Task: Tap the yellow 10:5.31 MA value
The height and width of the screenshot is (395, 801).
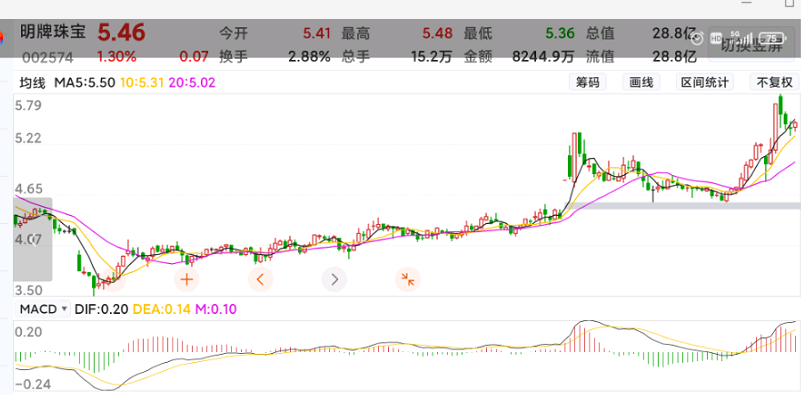Action: pyautogui.click(x=142, y=83)
